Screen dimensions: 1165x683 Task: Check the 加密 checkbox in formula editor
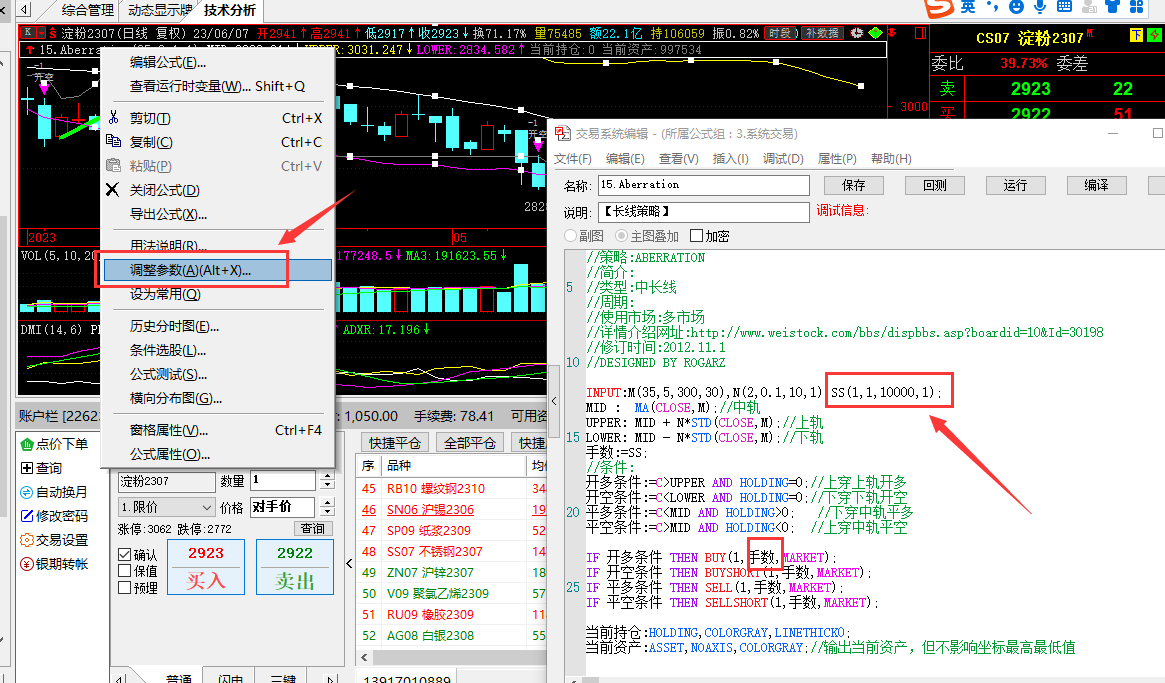click(696, 236)
